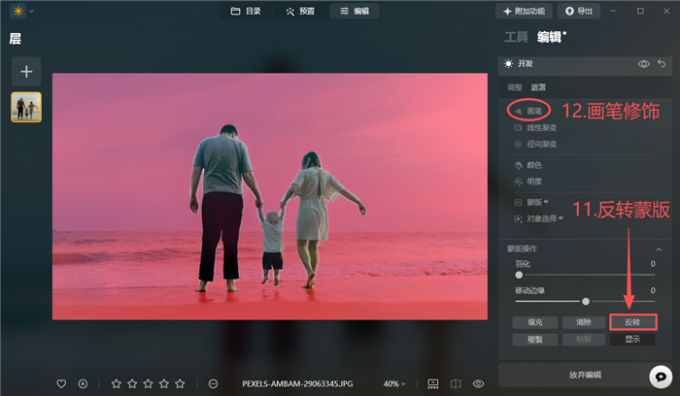680x396 pixels.
Task: Open the 40% zoom level dropdown
Action: coord(394,384)
